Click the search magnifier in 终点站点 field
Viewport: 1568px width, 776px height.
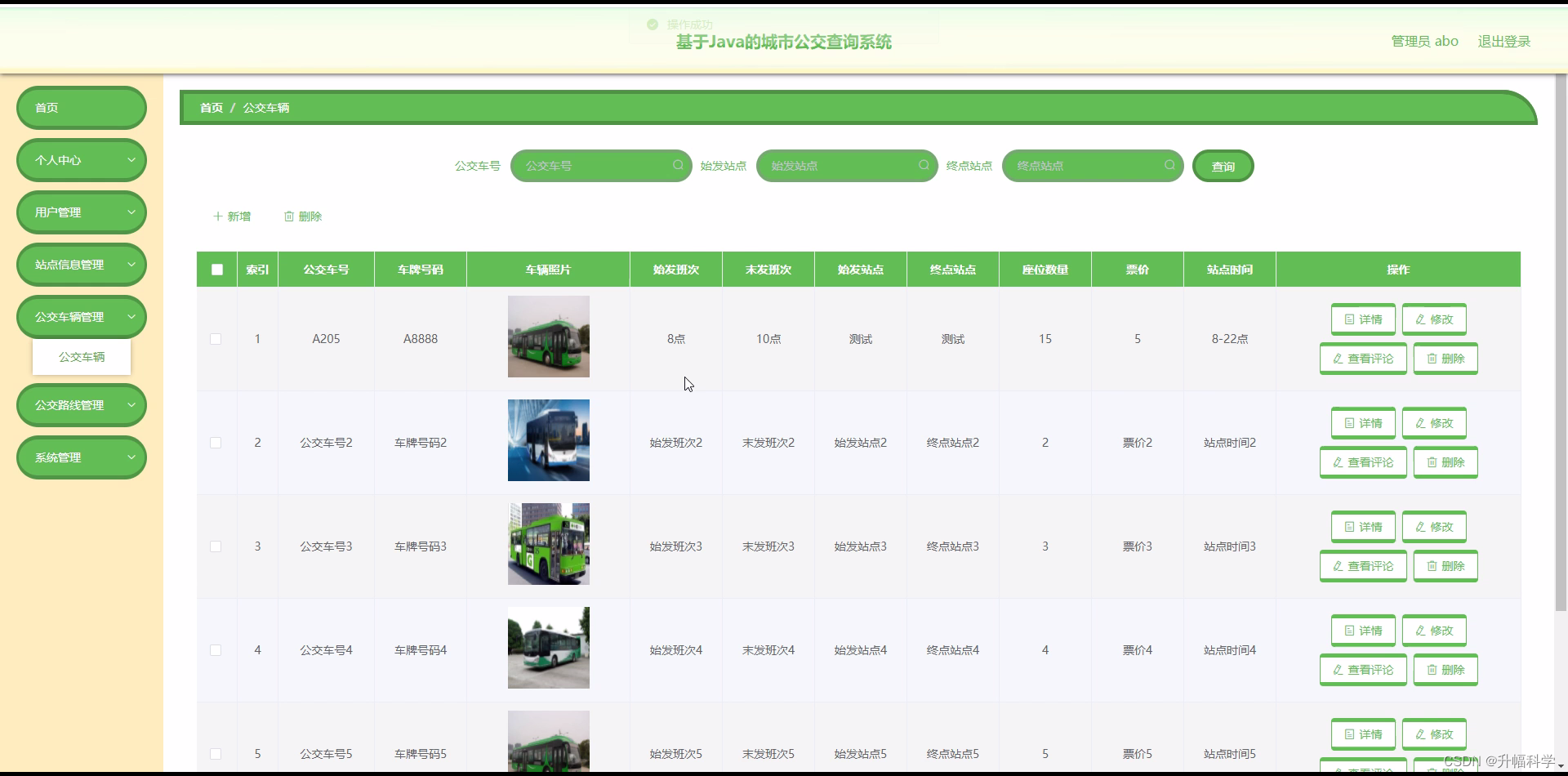click(x=1169, y=166)
